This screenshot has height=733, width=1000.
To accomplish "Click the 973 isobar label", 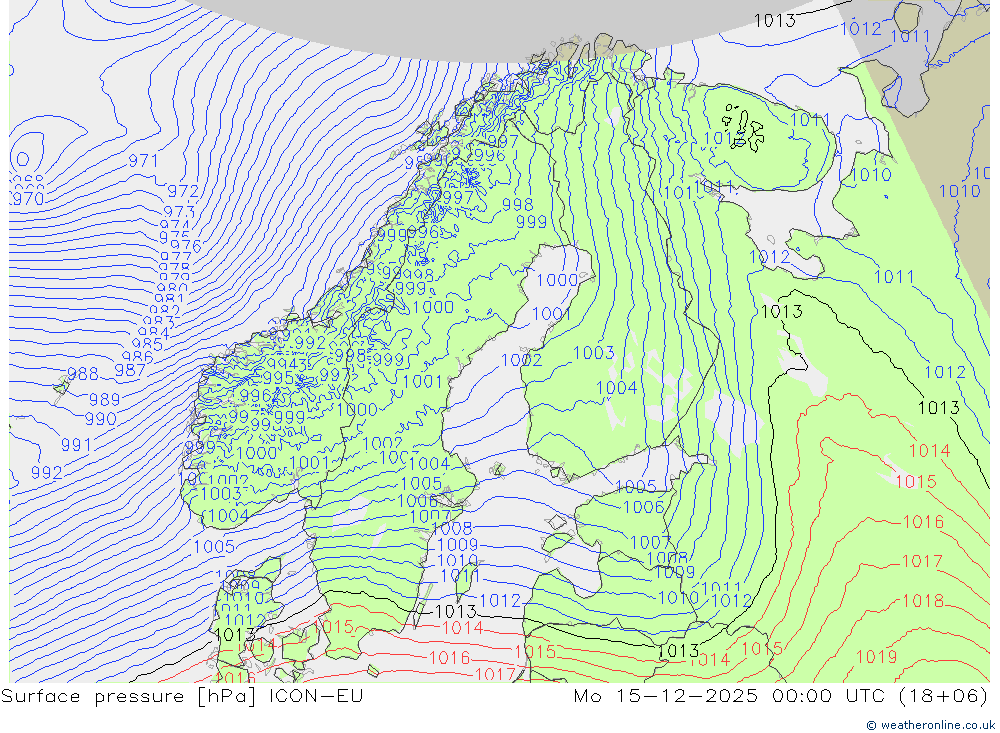I will tap(179, 212).
